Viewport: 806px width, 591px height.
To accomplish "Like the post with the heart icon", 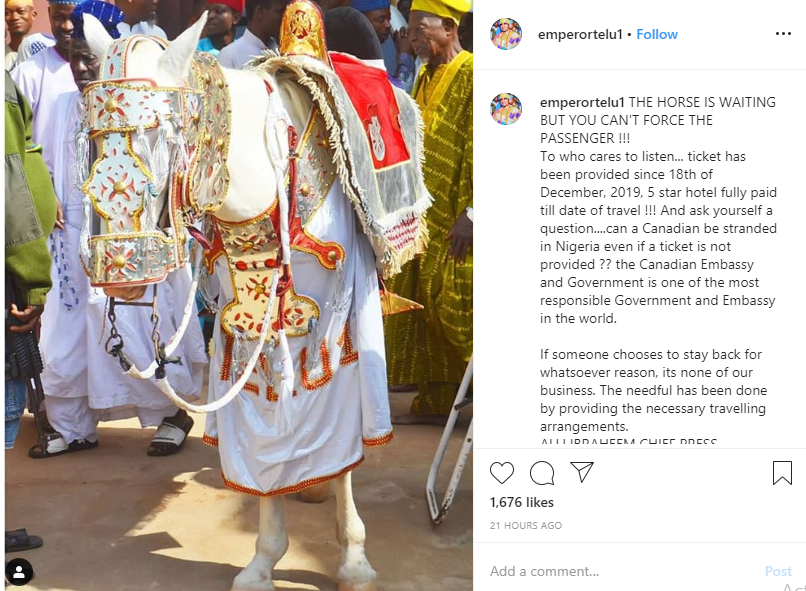I will [502, 473].
